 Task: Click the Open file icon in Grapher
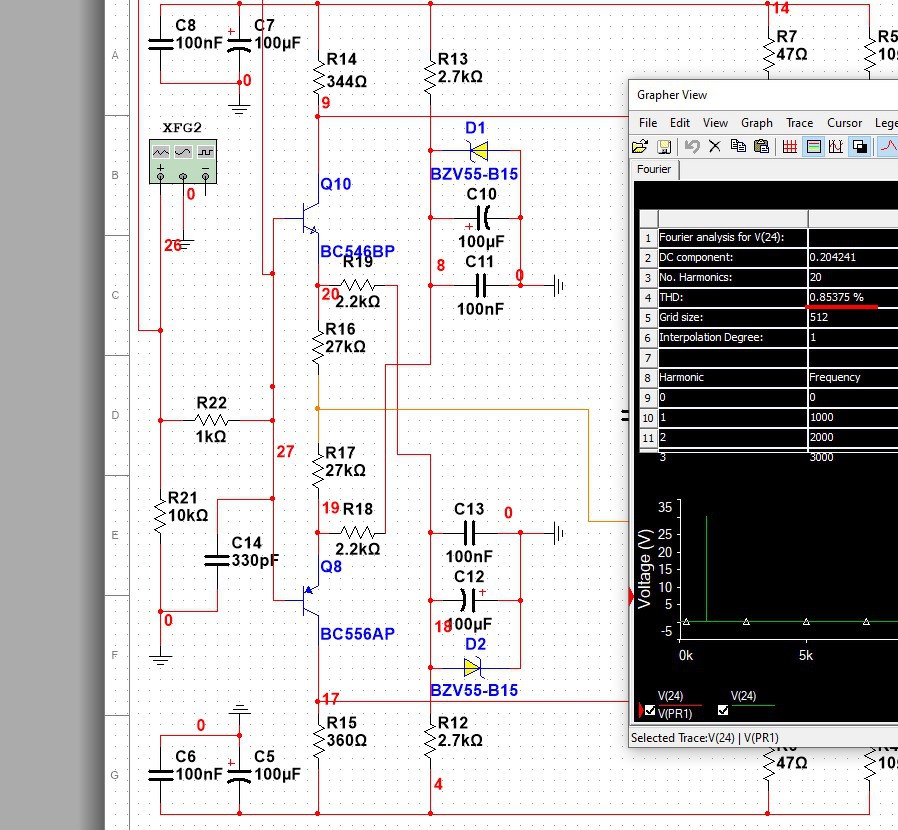(x=640, y=146)
